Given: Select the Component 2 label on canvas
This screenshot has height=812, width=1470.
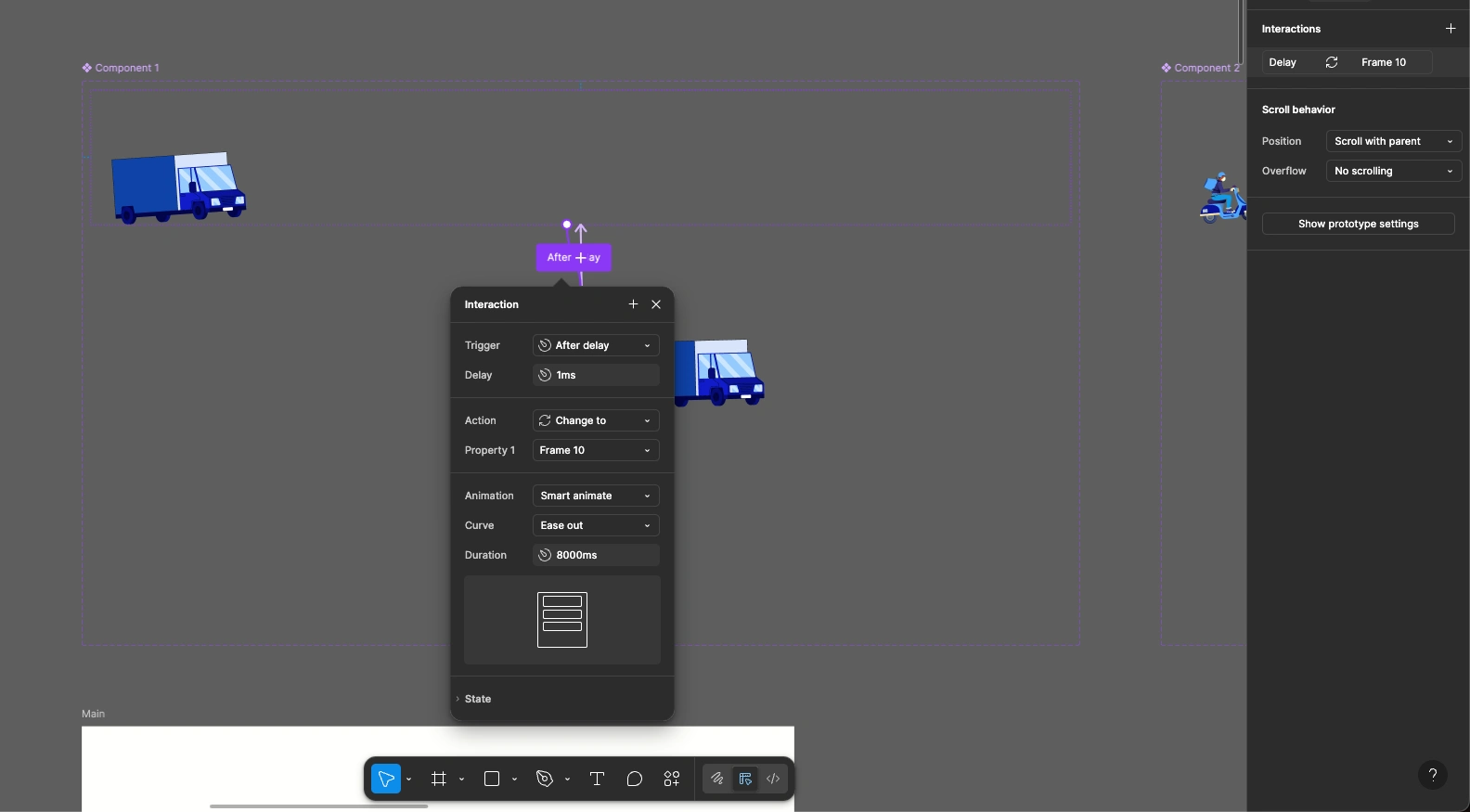Looking at the screenshot, I should pyautogui.click(x=1201, y=68).
